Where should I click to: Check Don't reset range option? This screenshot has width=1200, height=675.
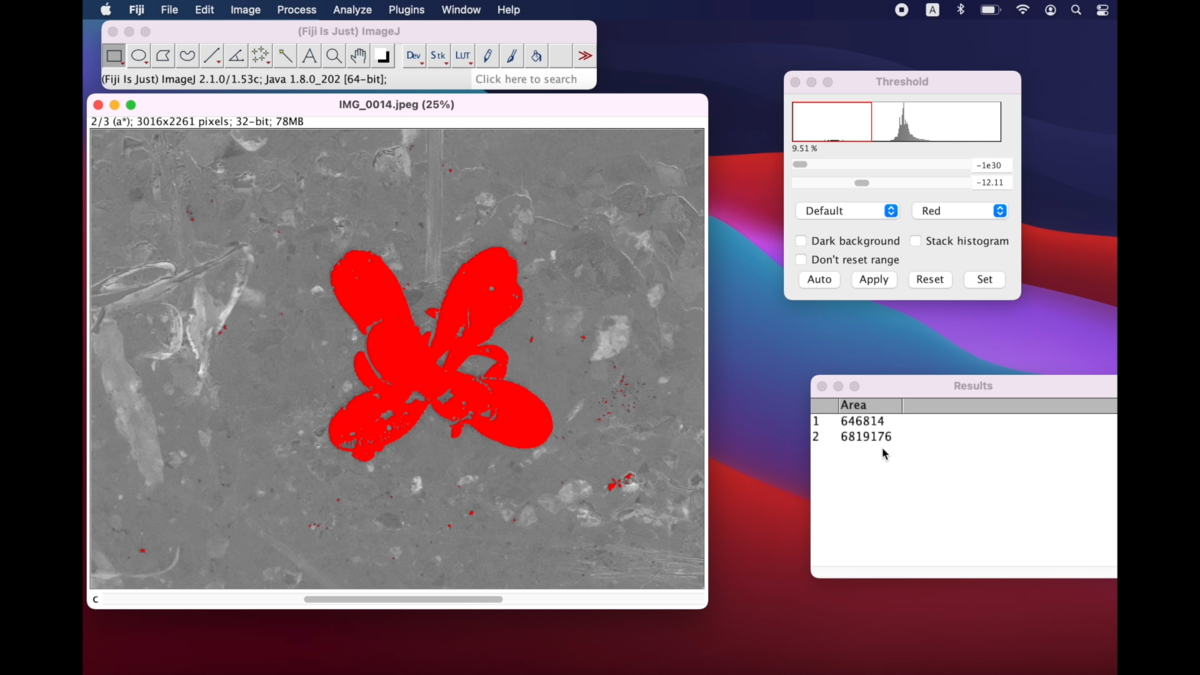pyautogui.click(x=801, y=260)
